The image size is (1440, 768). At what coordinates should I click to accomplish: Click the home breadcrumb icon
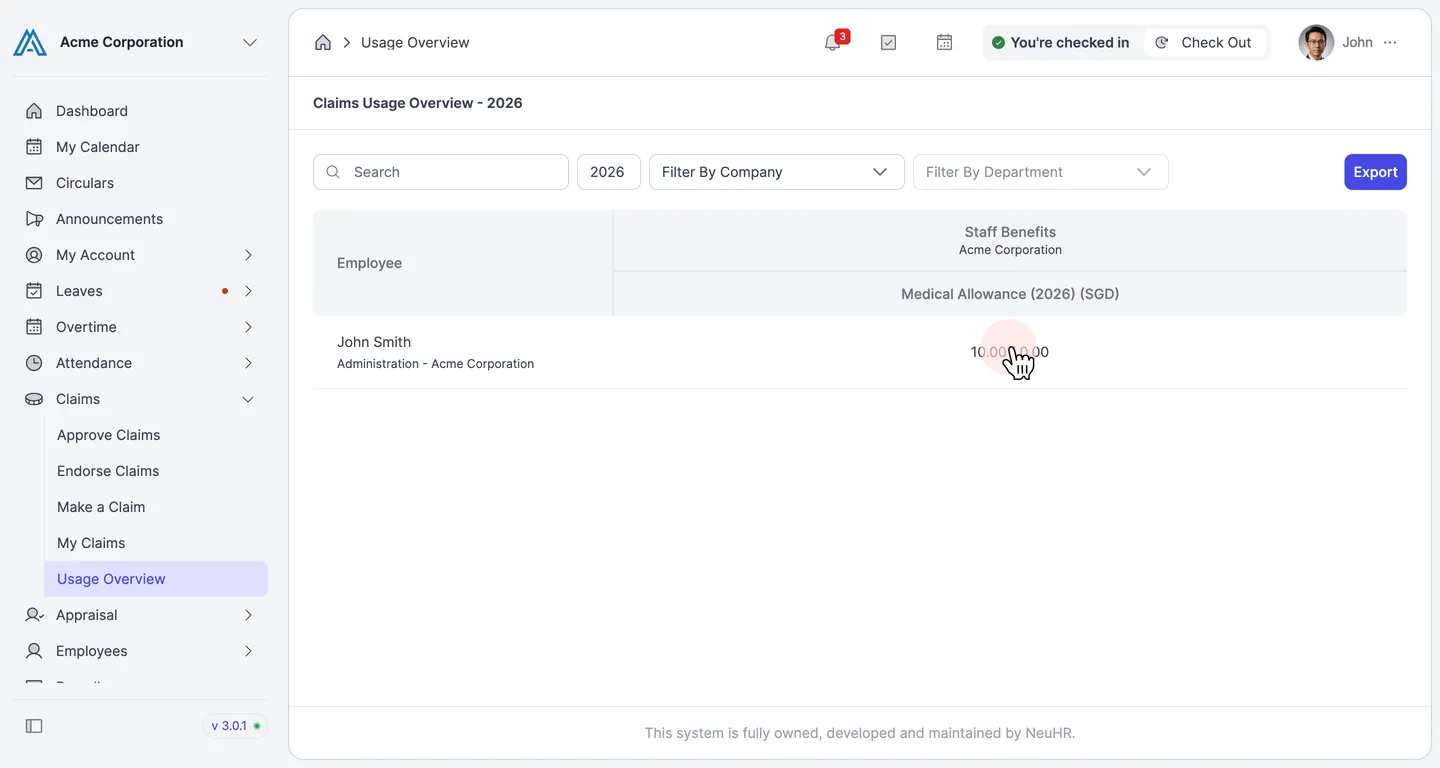click(x=323, y=42)
